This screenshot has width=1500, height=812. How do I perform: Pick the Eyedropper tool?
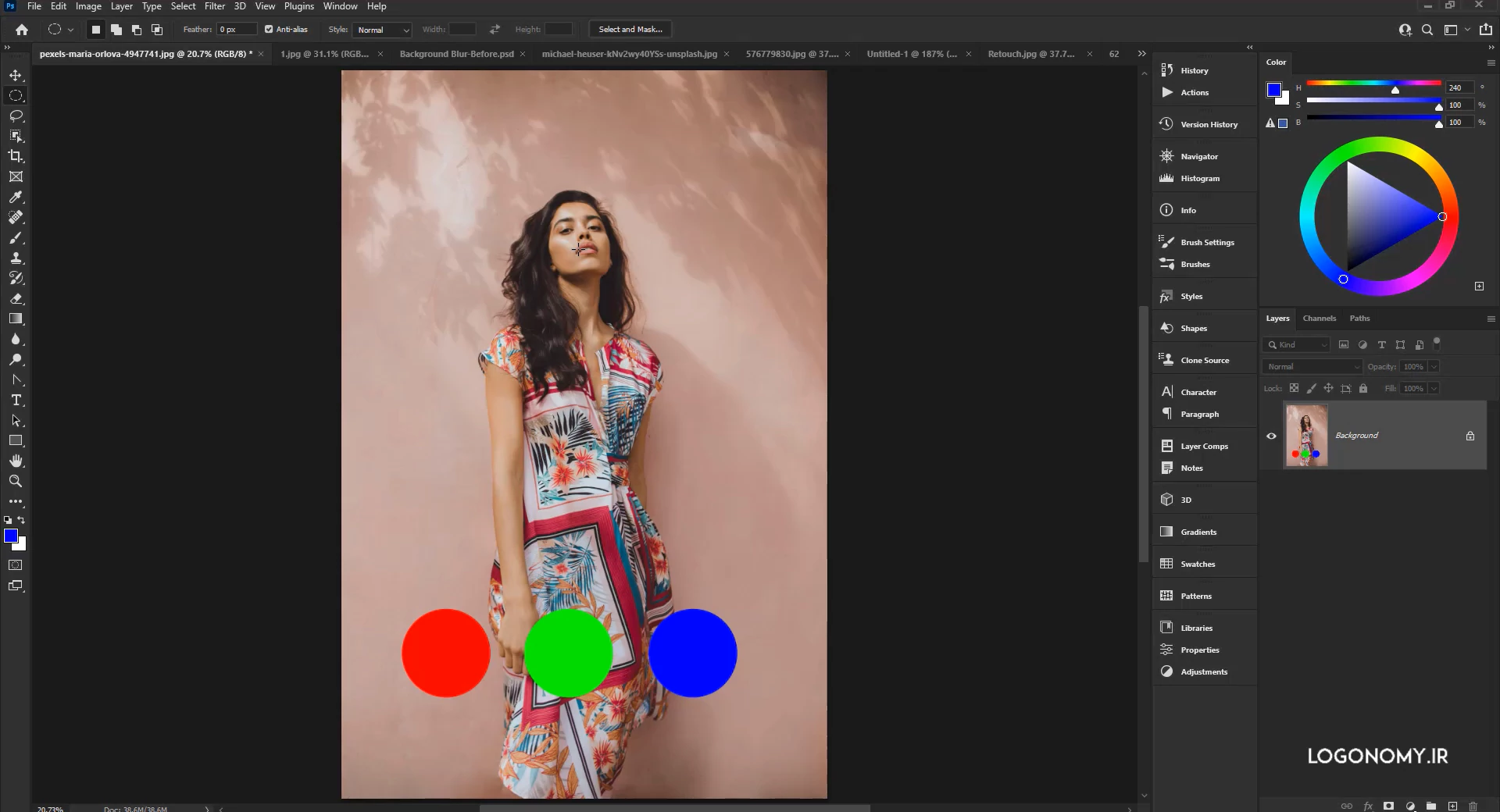coord(16,197)
